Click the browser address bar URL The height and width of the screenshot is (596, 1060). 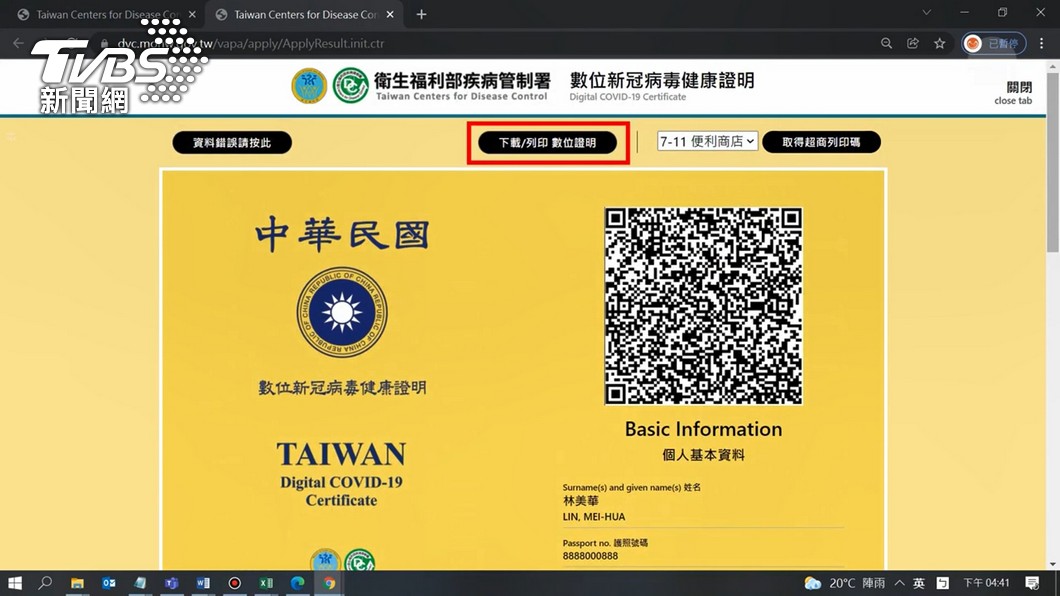(x=251, y=43)
